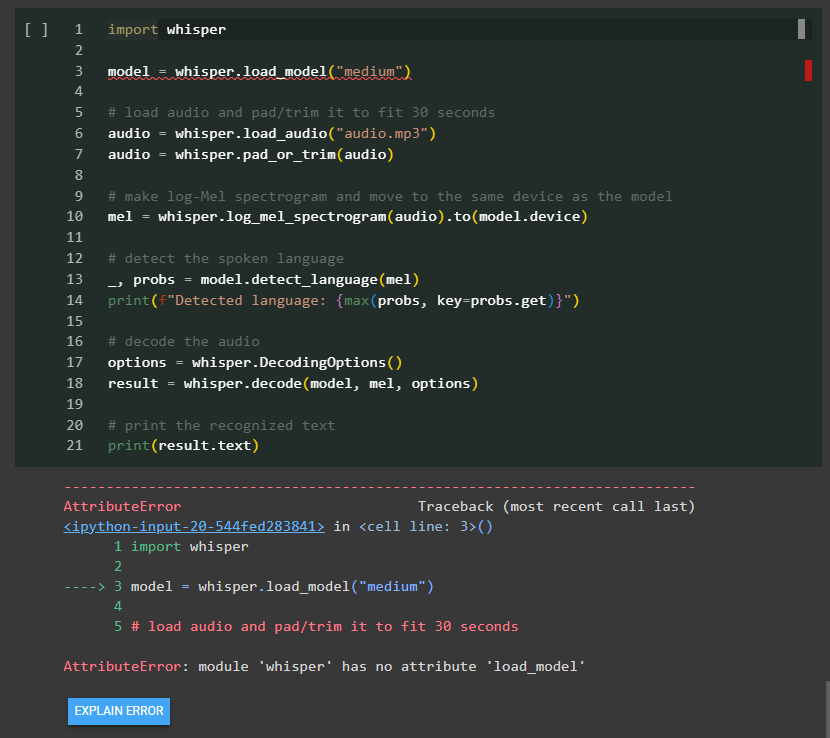
Task: Place cursor on print(result.text) at line 21
Action: click(x=183, y=446)
